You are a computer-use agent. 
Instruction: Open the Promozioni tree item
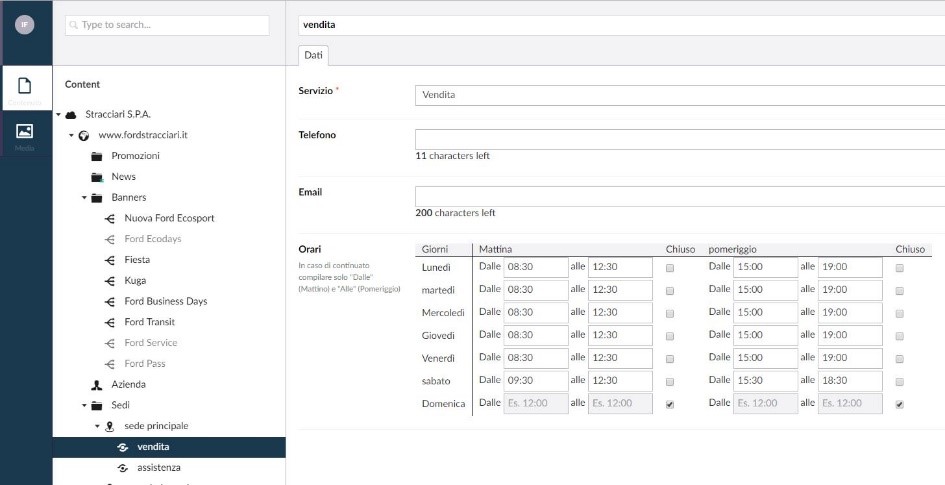tap(136, 155)
